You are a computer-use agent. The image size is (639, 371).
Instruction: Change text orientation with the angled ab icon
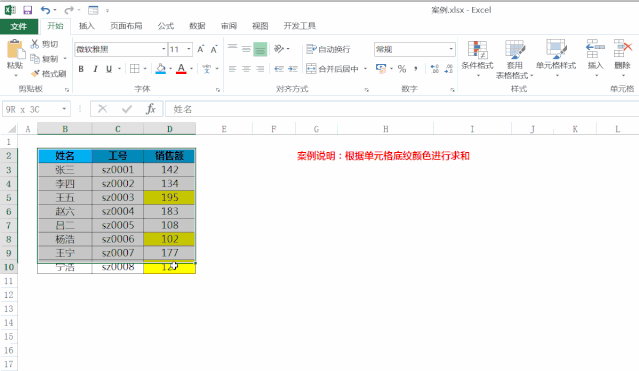[x=279, y=49]
